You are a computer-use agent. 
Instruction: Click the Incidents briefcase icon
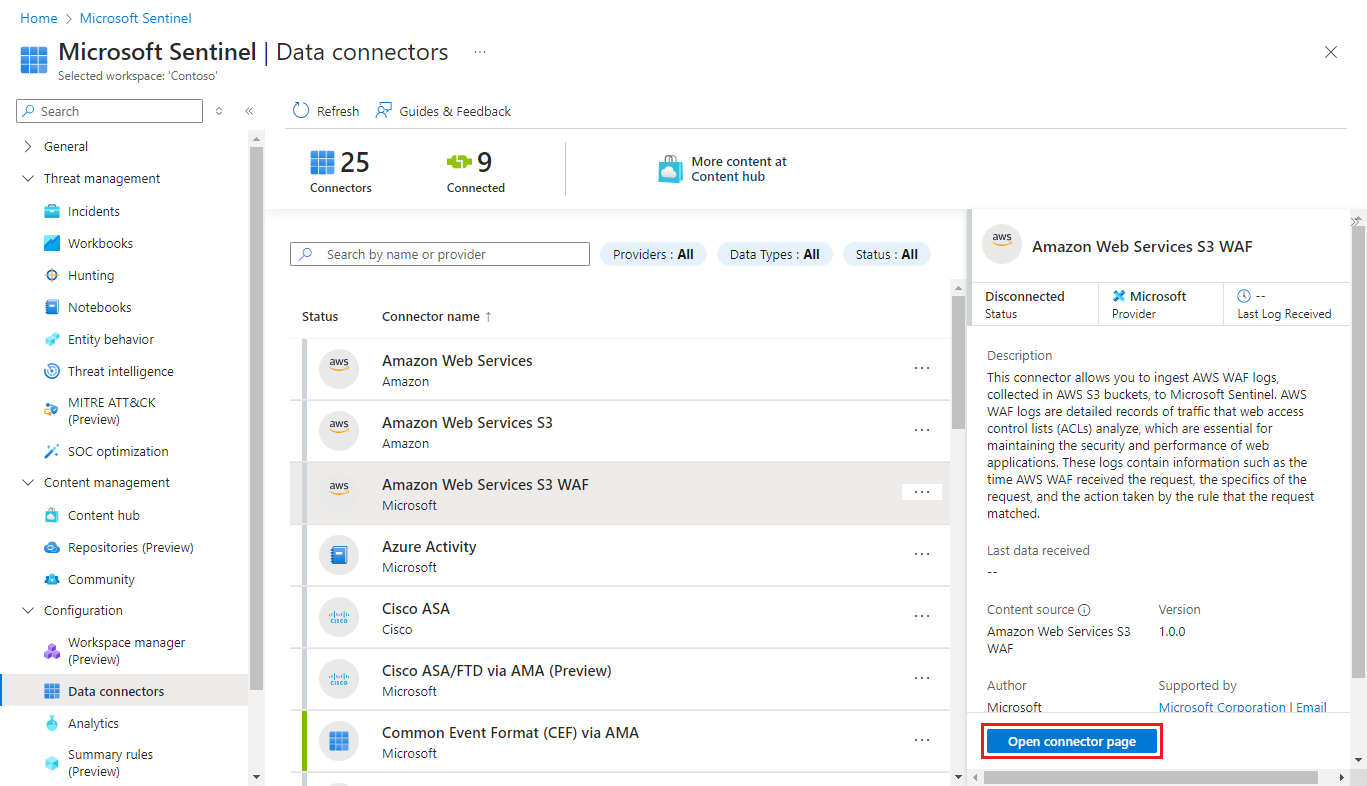tap(52, 211)
